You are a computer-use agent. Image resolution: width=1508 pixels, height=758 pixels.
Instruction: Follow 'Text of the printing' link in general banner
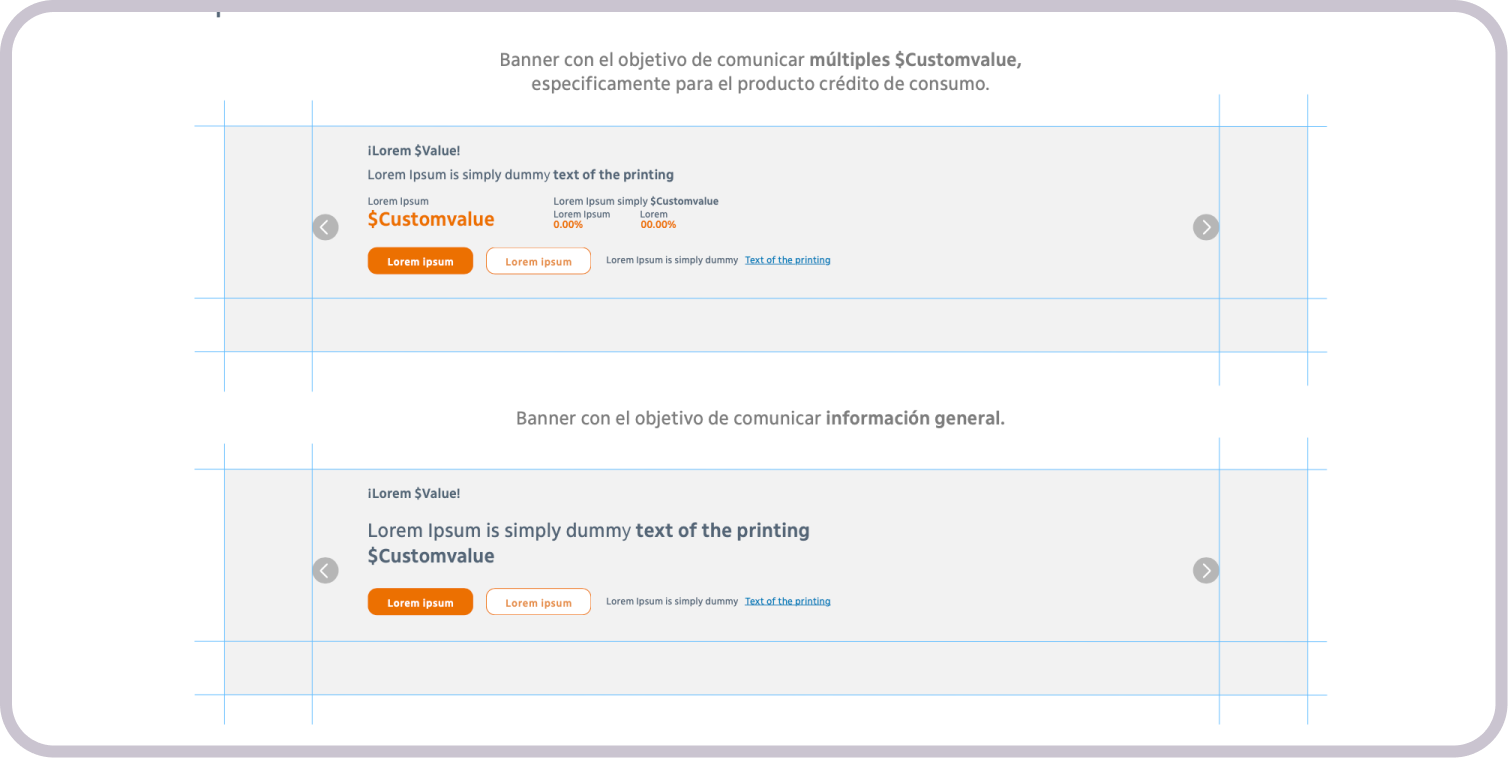(787, 601)
